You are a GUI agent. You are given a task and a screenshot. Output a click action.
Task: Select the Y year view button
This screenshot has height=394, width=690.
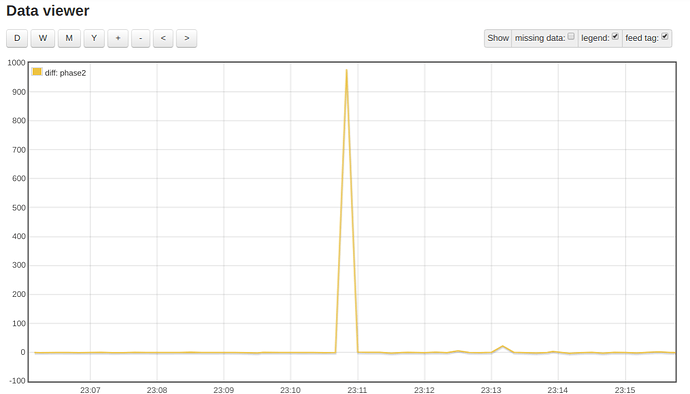click(x=94, y=38)
